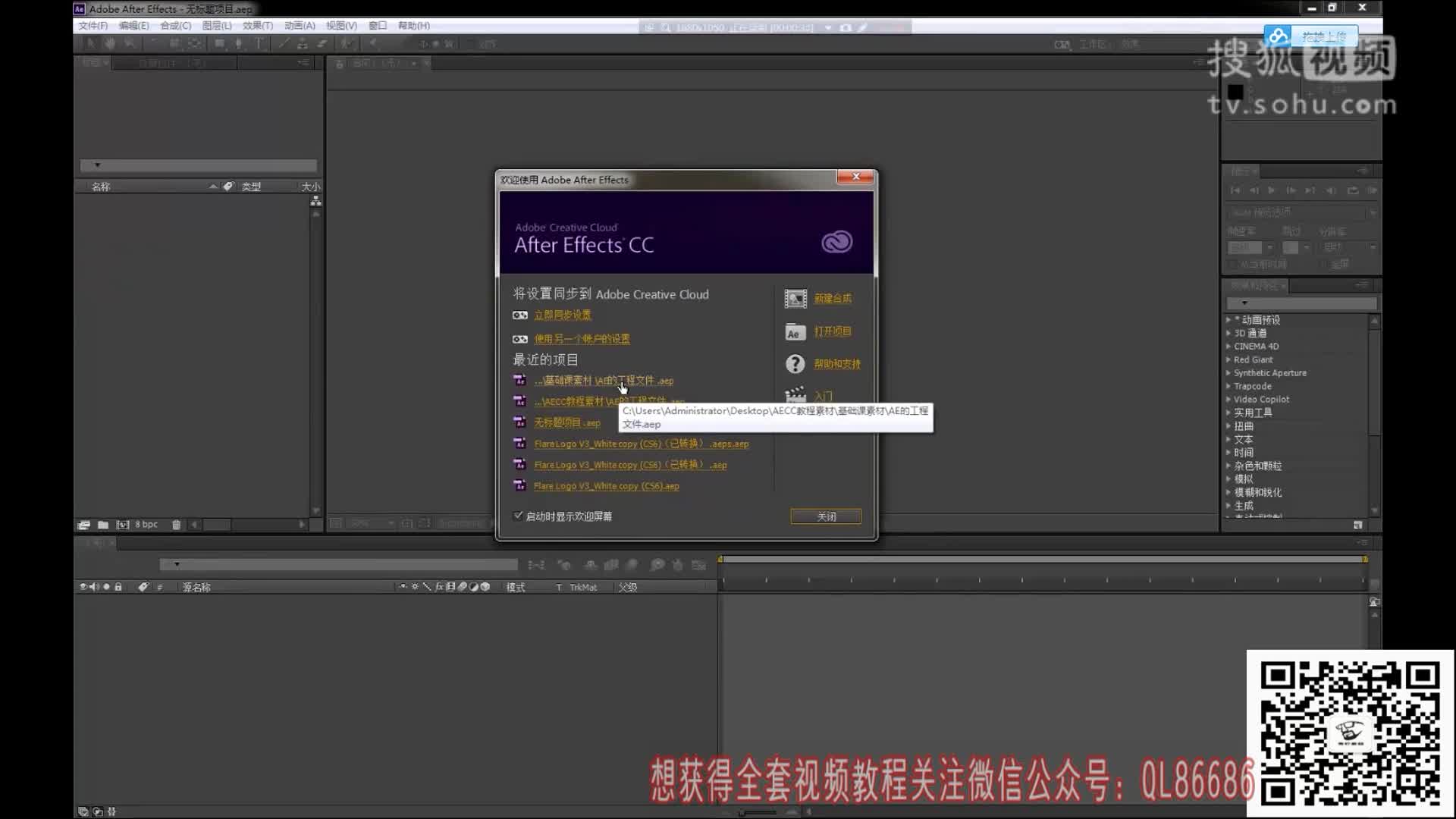This screenshot has width=1456, height=819.
Task: Toggle the lock column switch in timeline
Action: tap(118, 587)
